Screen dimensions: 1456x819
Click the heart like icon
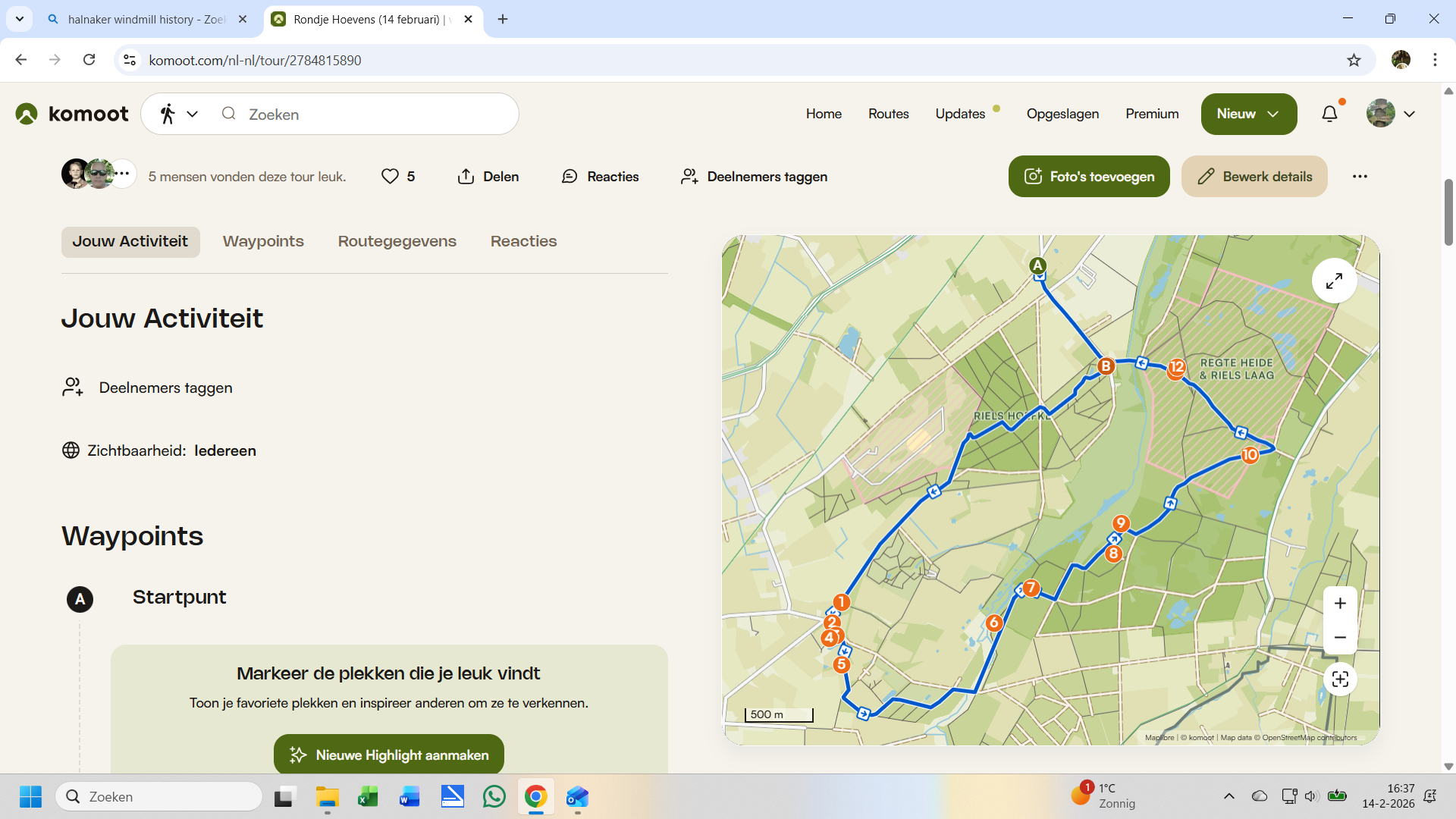(390, 177)
